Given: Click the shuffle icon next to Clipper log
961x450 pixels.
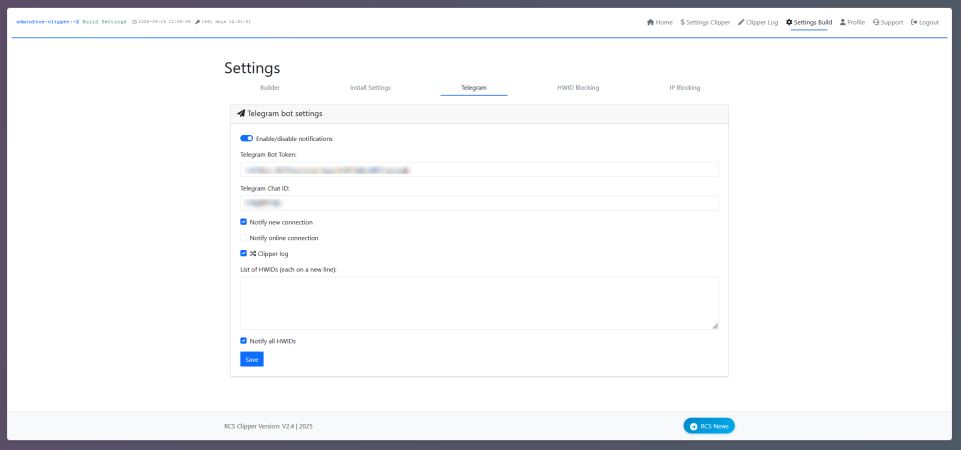Looking at the screenshot, I should click(253, 253).
